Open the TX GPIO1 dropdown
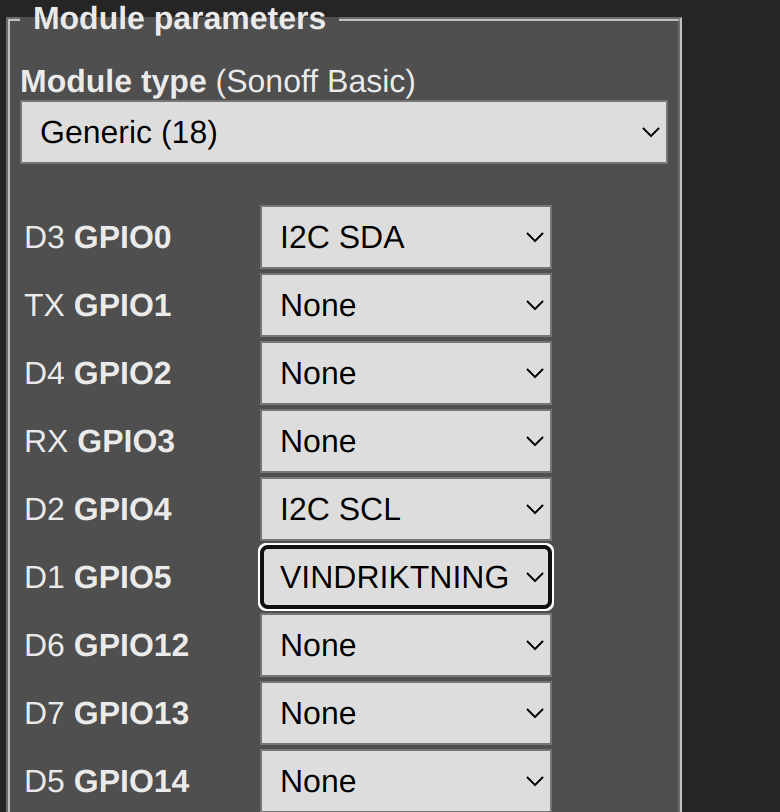Image resolution: width=780 pixels, height=812 pixels. tap(406, 305)
